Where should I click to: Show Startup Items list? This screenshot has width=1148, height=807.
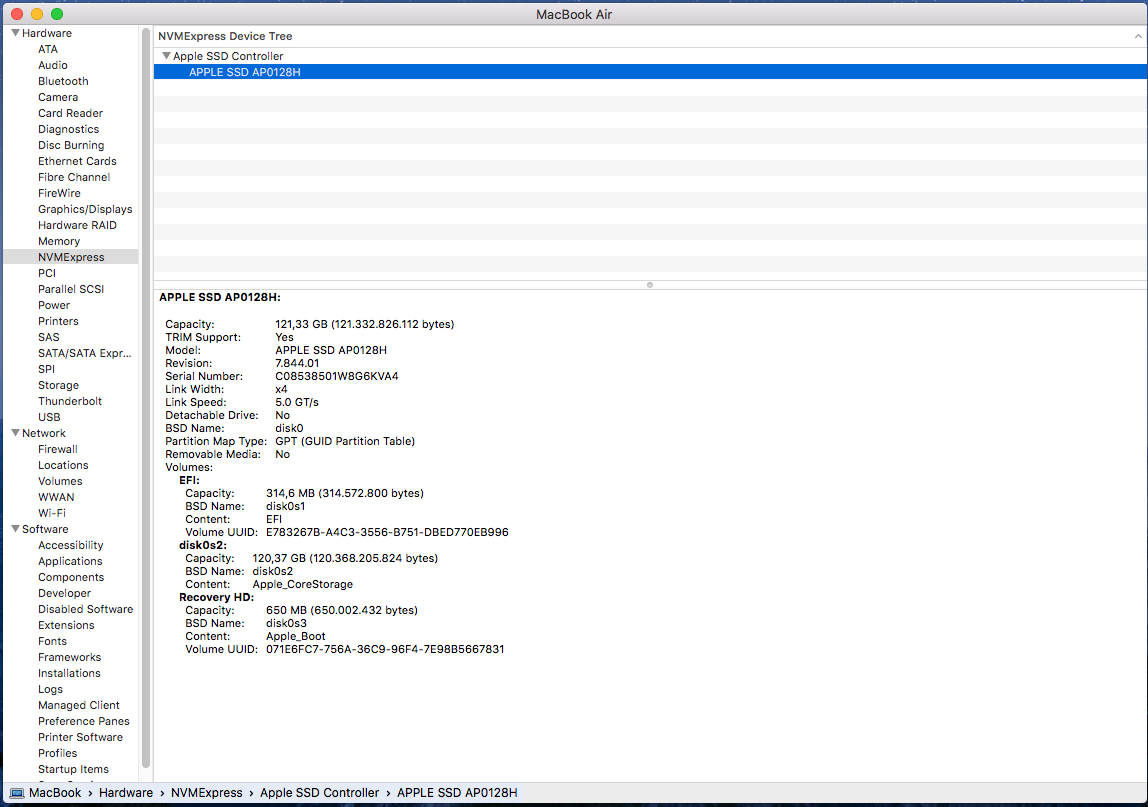pos(73,770)
